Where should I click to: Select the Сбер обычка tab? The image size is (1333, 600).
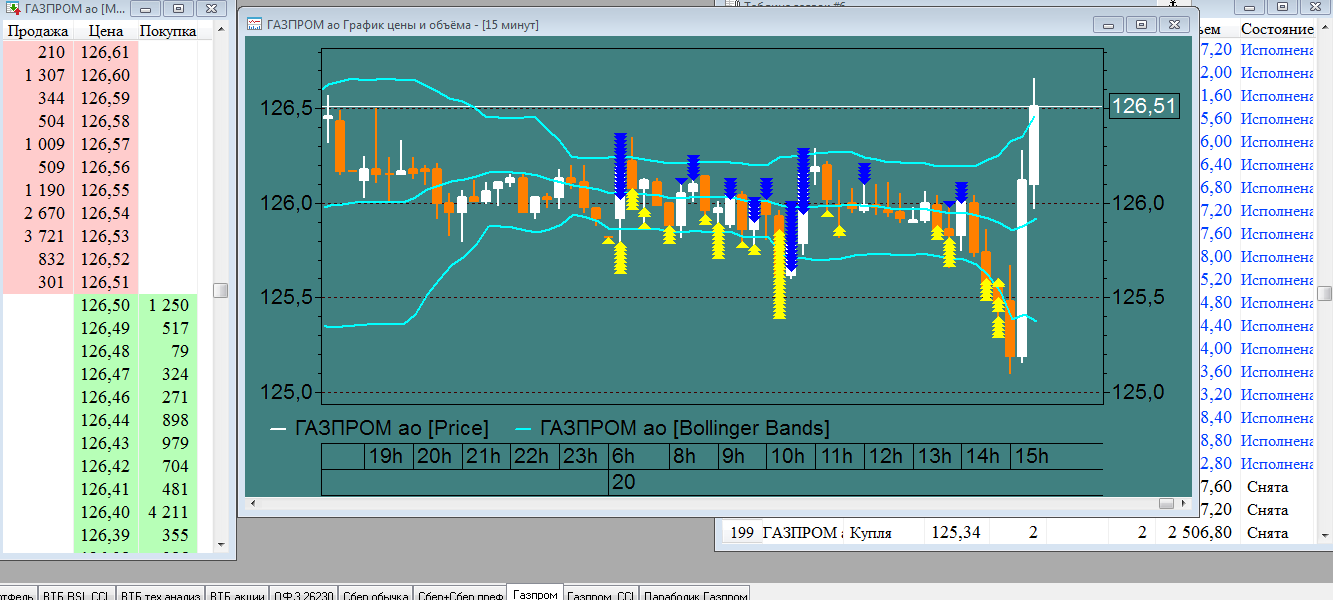(x=375, y=595)
